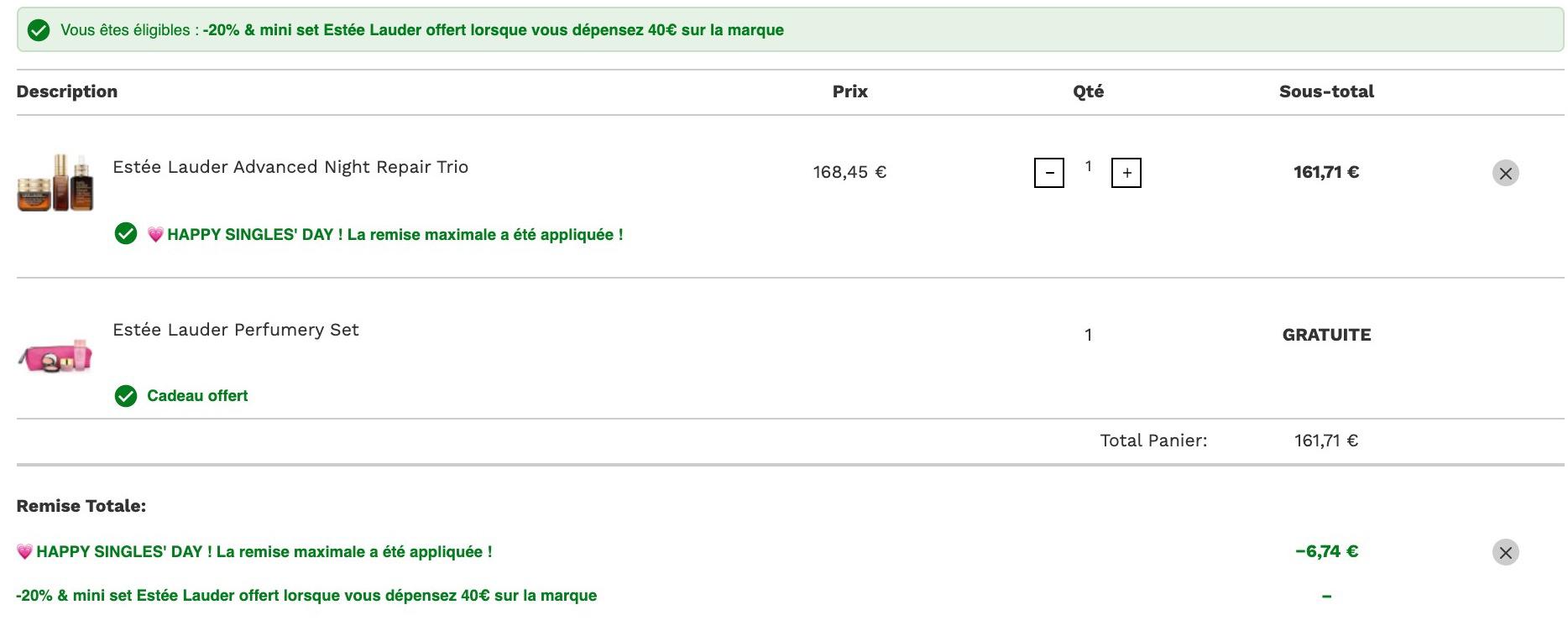Click pink heart icon under Night Repair Trio
The height and width of the screenshot is (636, 1568).
pos(155,235)
